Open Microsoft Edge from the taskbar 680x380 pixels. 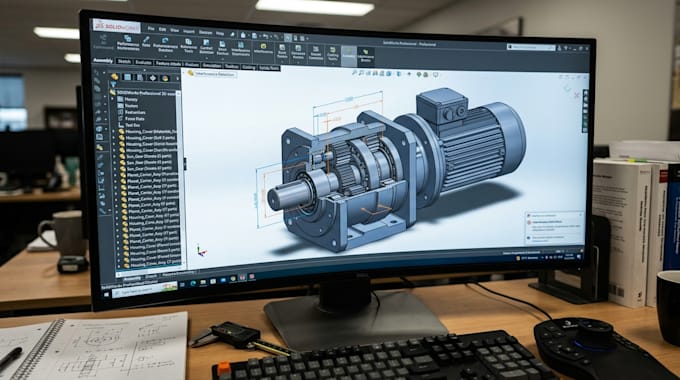(x=193, y=283)
